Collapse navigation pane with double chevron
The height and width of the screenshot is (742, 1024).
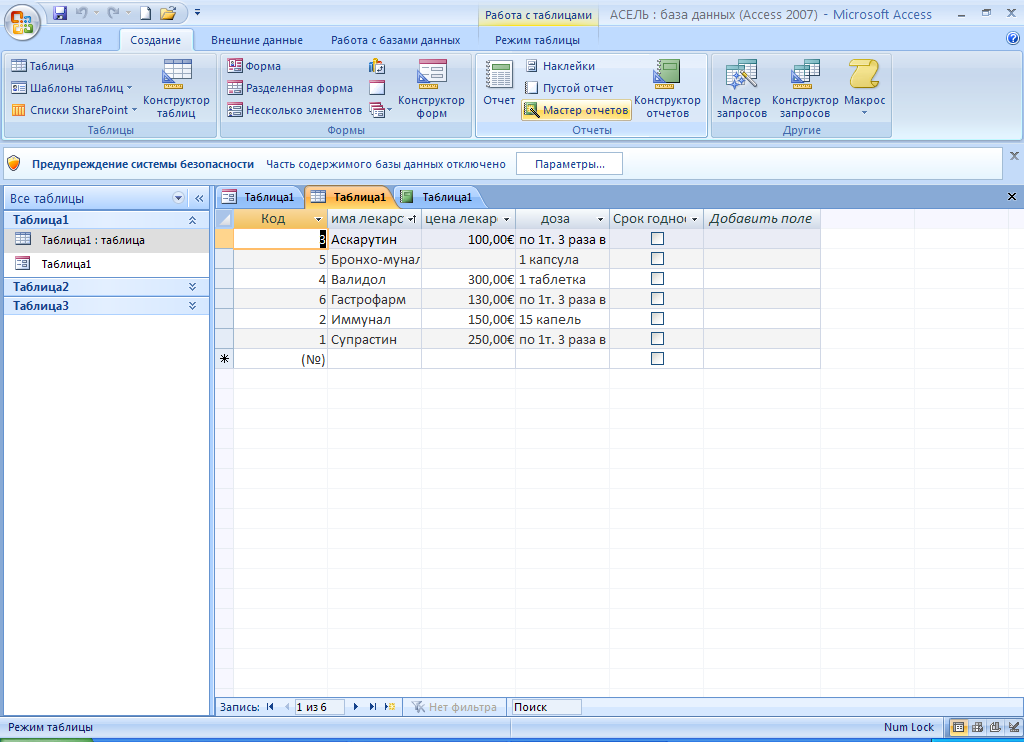pyautogui.click(x=199, y=198)
